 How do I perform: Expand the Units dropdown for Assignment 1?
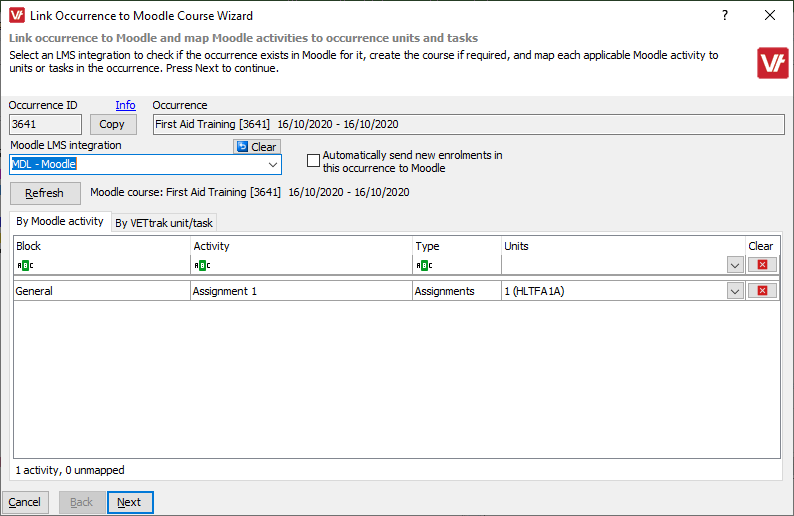point(735,291)
